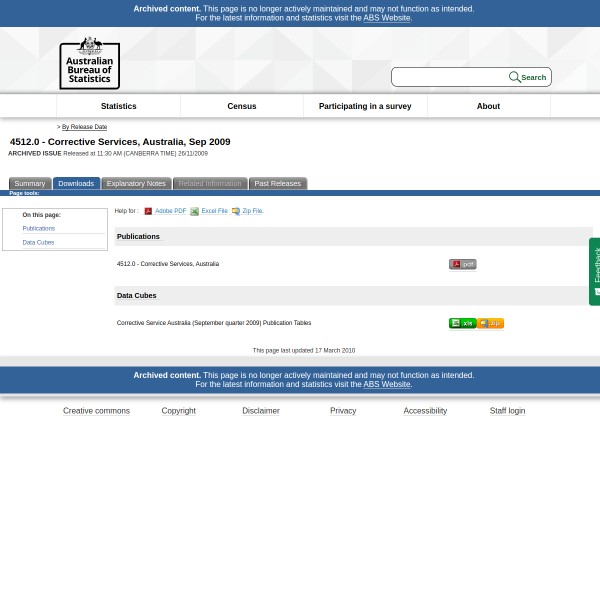This screenshot has width=600, height=600.
Task: Click the Zip File help icon
Action: coord(236,211)
